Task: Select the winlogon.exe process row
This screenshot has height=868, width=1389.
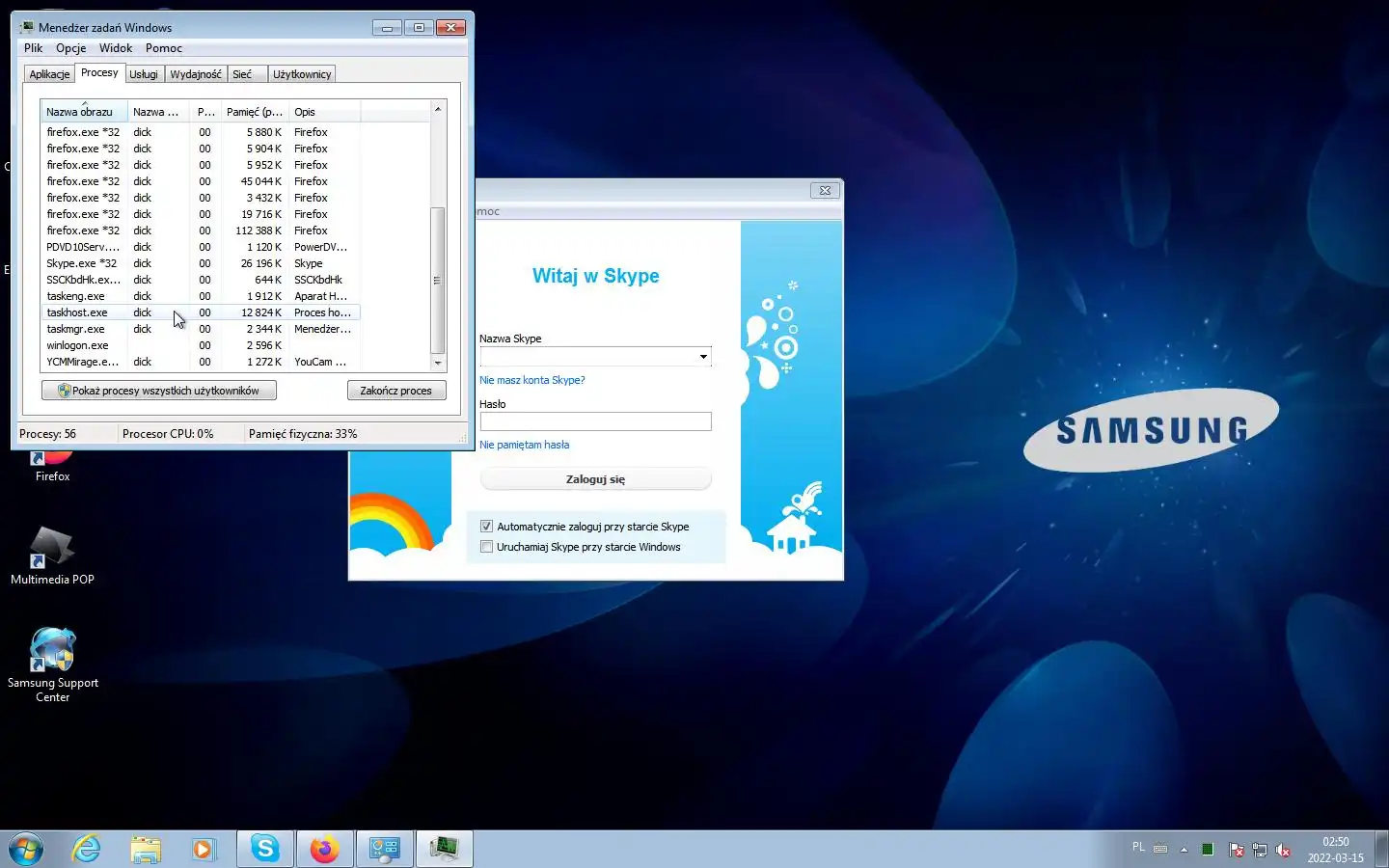Action: (x=200, y=345)
